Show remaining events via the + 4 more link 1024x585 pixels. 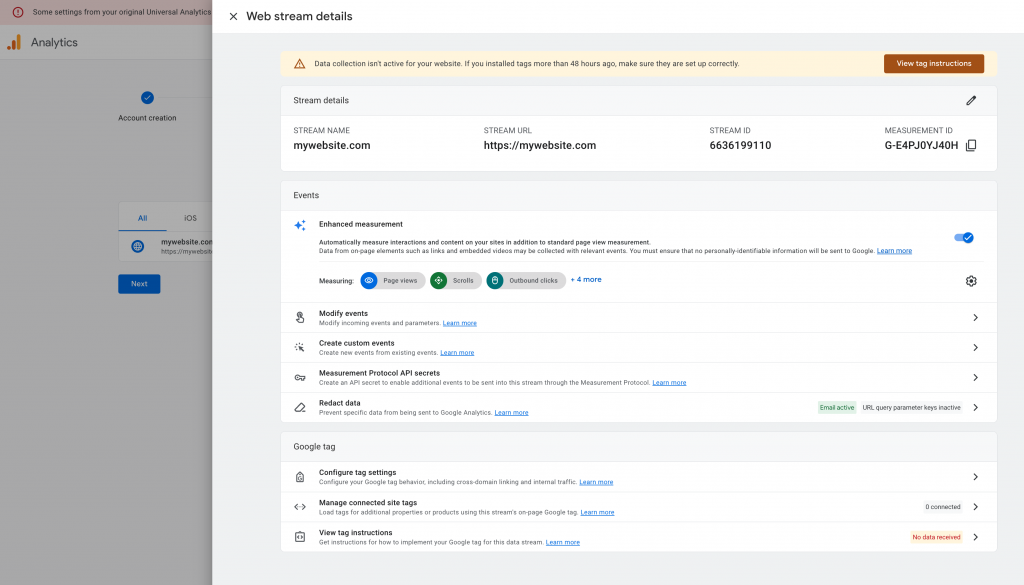click(x=585, y=279)
